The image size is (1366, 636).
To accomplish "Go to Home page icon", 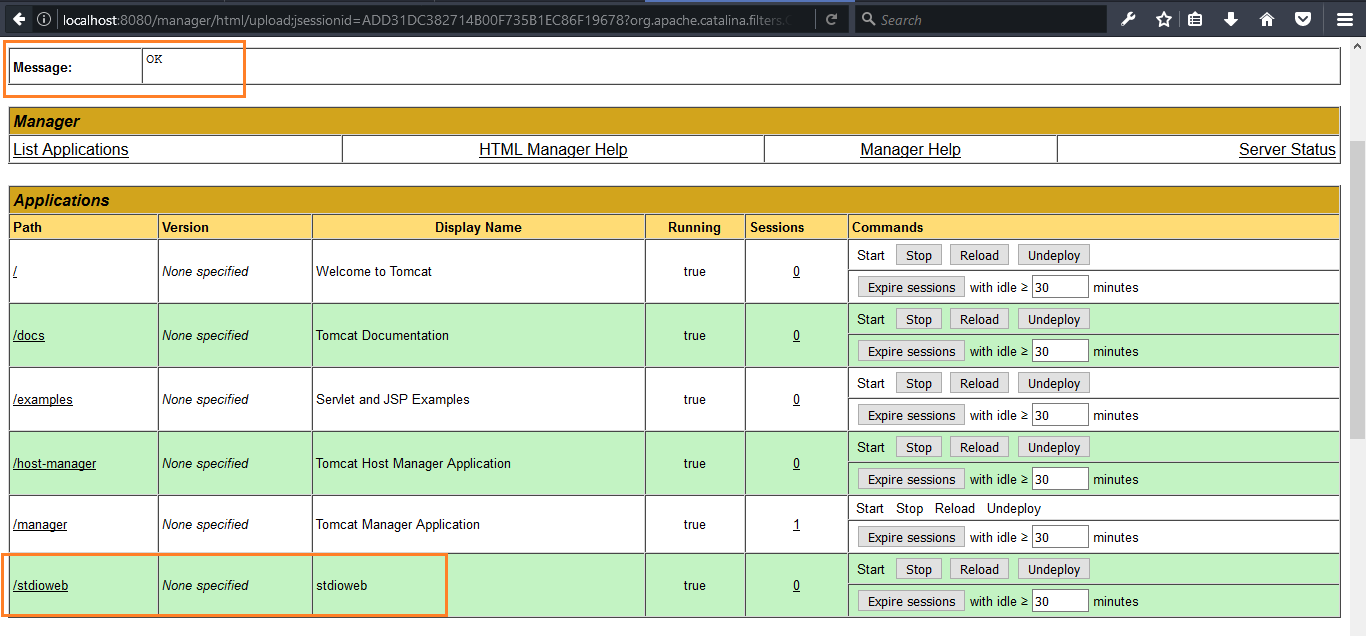I will 1267,19.
